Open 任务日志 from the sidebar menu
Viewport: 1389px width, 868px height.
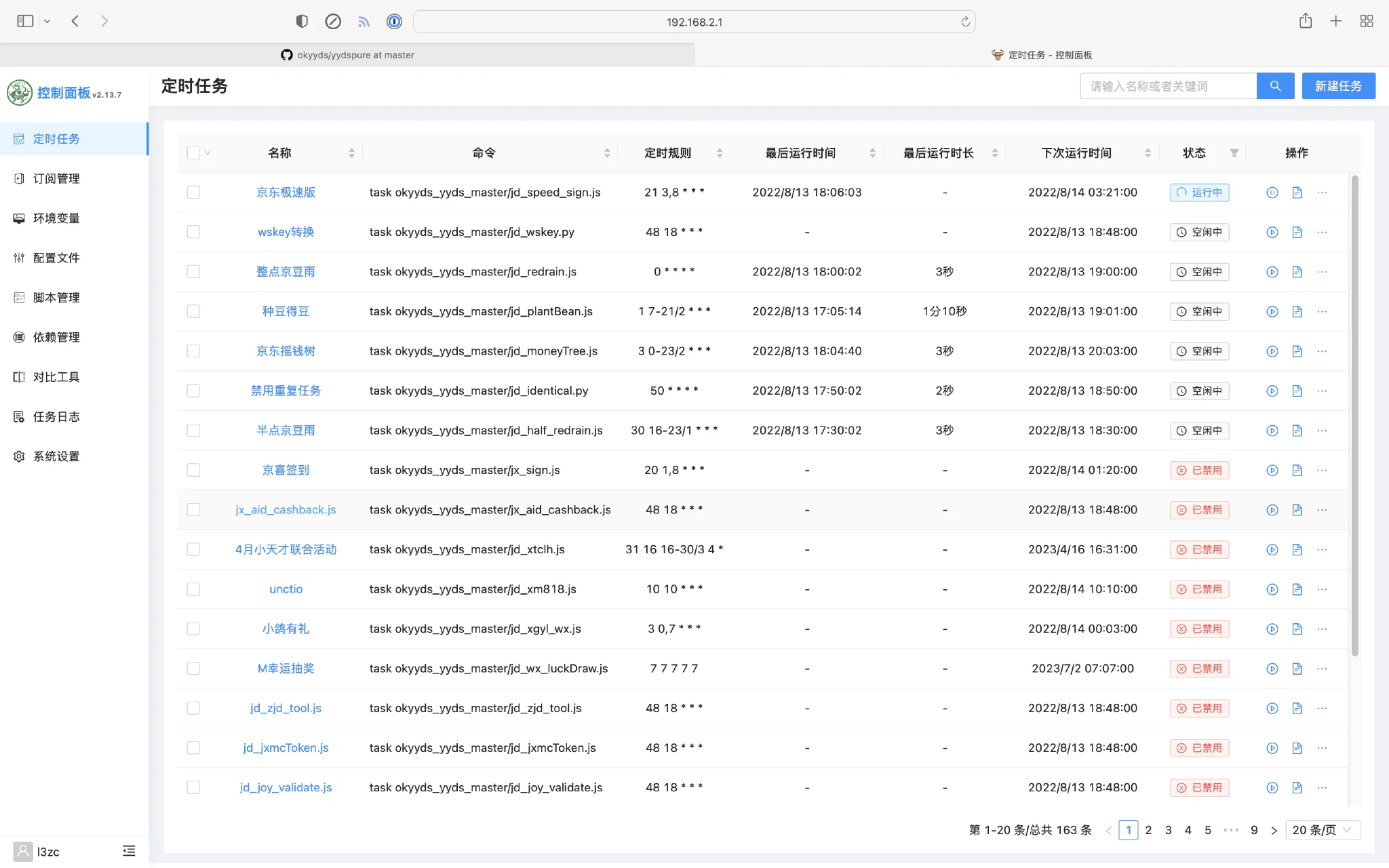(58, 416)
